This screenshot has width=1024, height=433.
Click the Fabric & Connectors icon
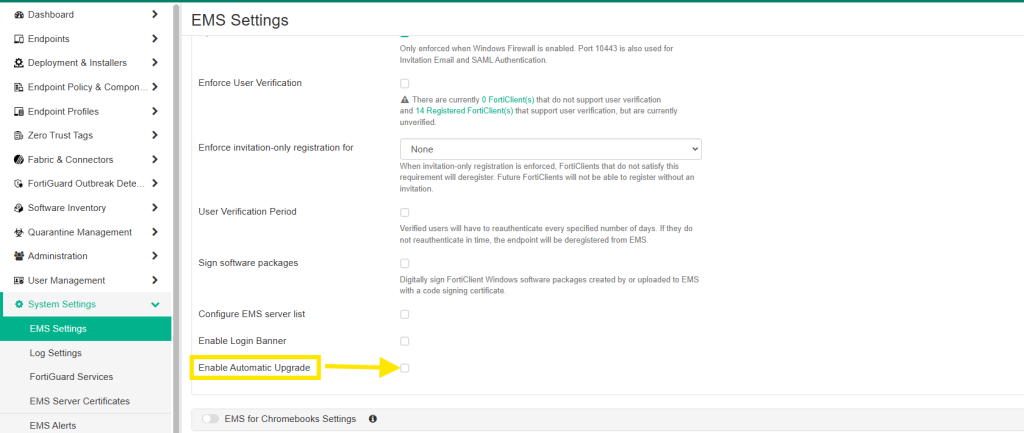[19, 159]
